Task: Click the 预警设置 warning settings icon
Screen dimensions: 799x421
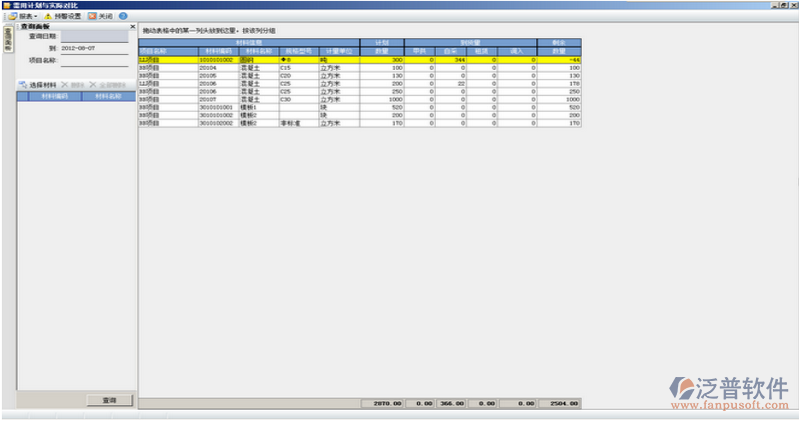Action: pyautogui.click(x=47, y=17)
